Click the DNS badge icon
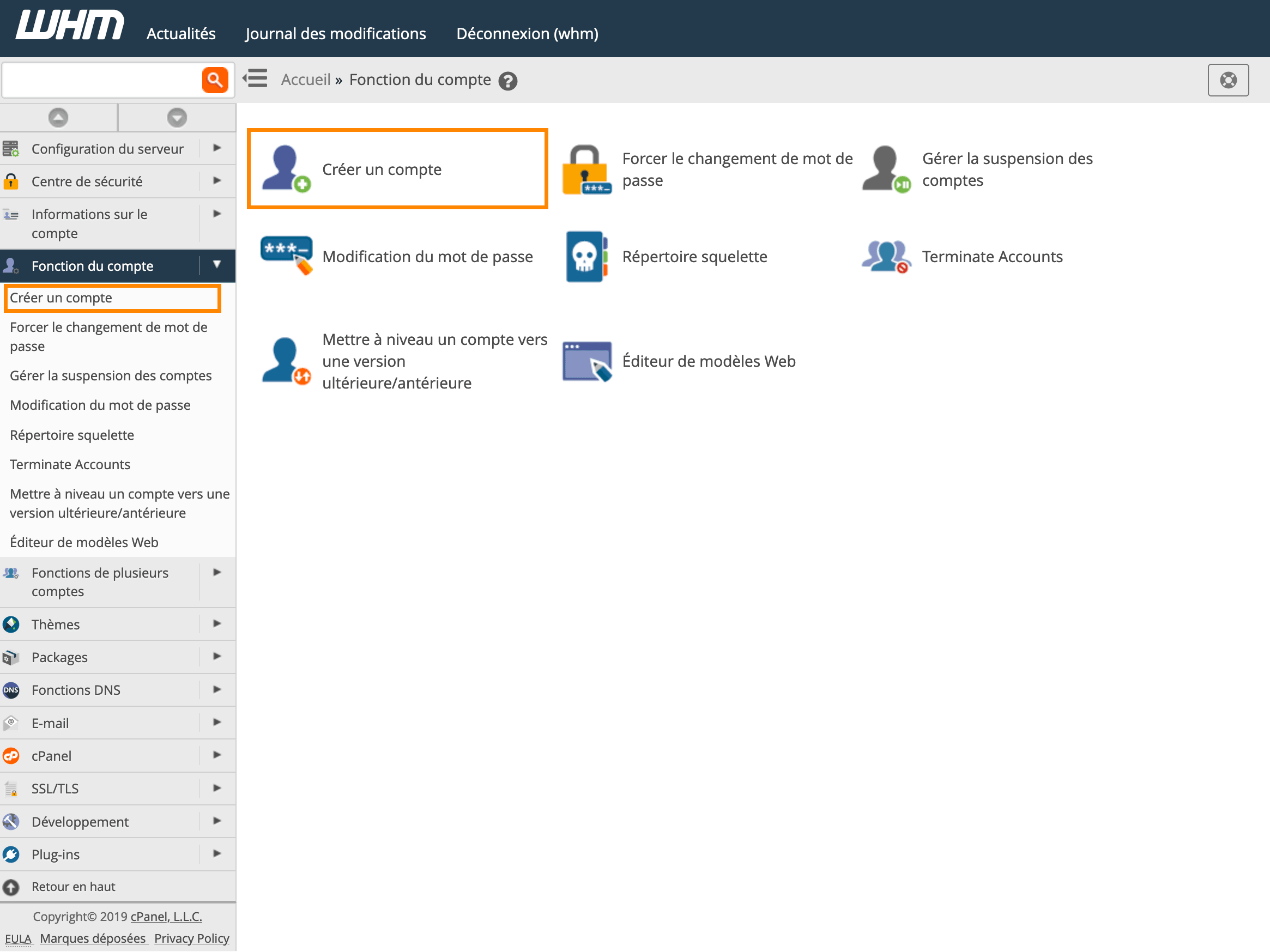 (11, 690)
